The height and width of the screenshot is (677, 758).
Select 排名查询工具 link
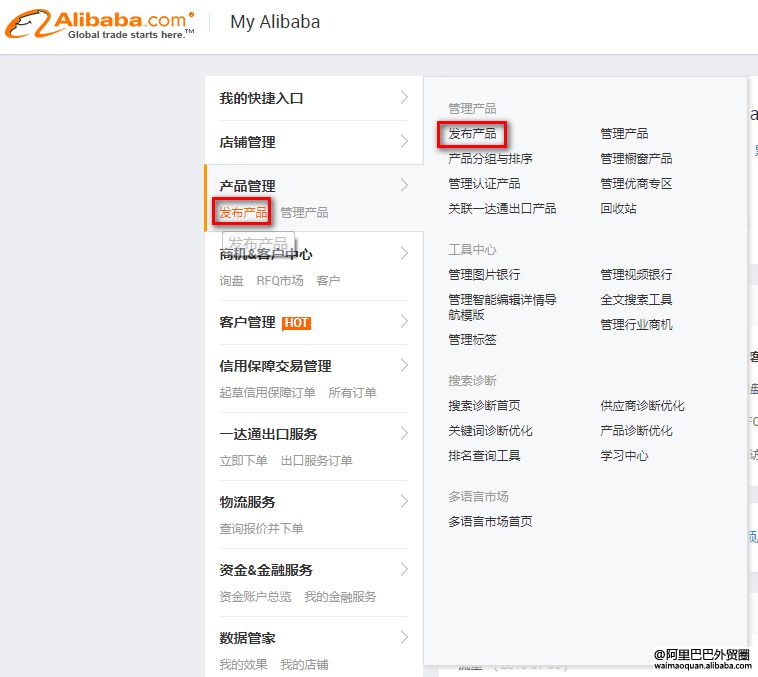pyautogui.click(x=484, y=456)
